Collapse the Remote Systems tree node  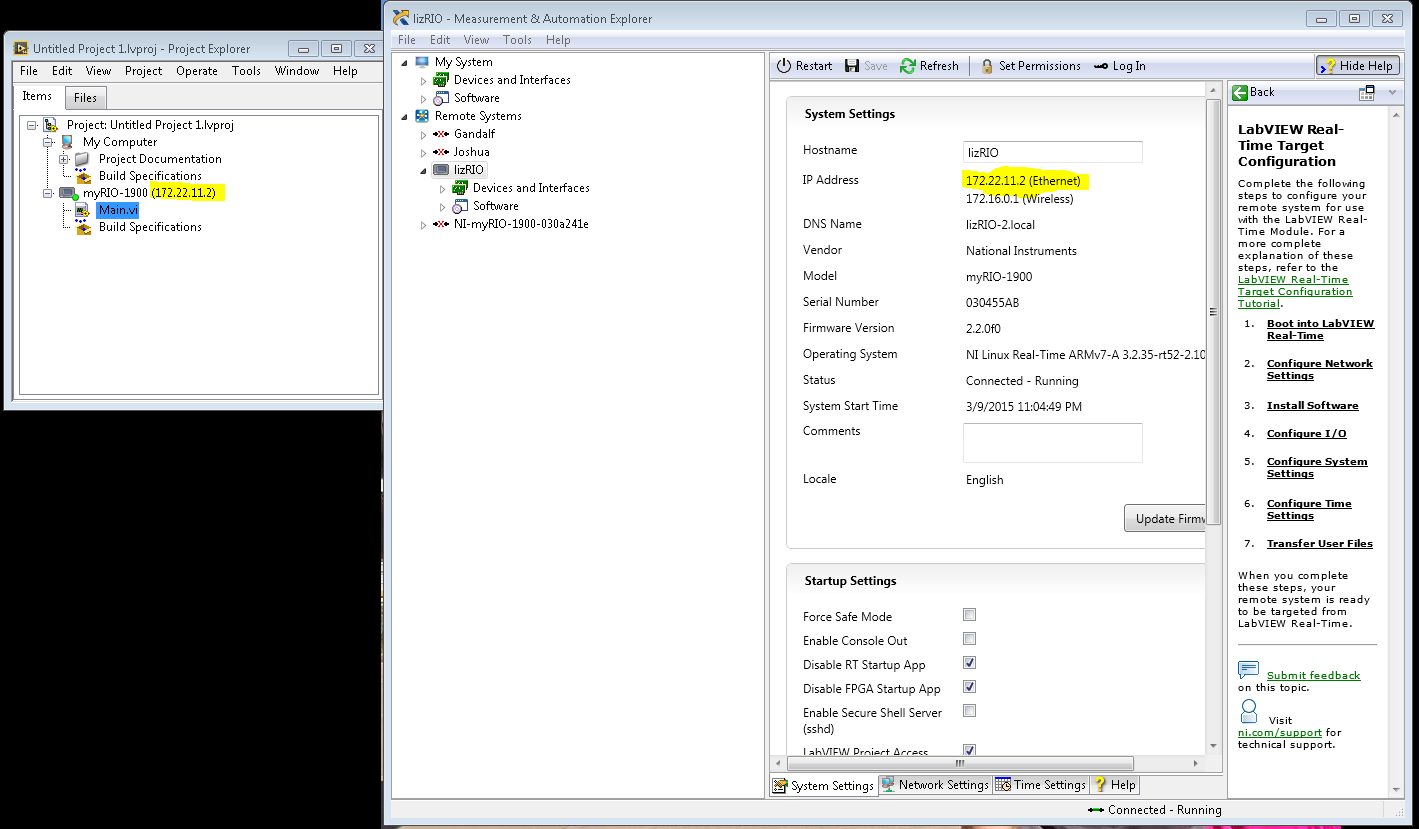pos(404,117)
